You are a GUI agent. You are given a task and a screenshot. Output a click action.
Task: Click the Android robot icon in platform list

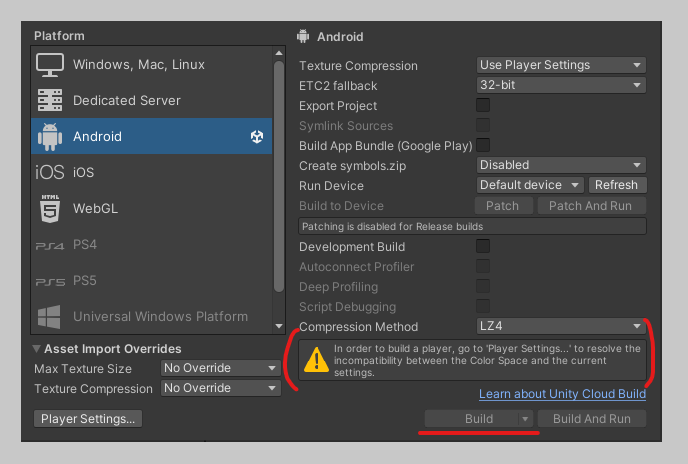click(x=50, y=137)
